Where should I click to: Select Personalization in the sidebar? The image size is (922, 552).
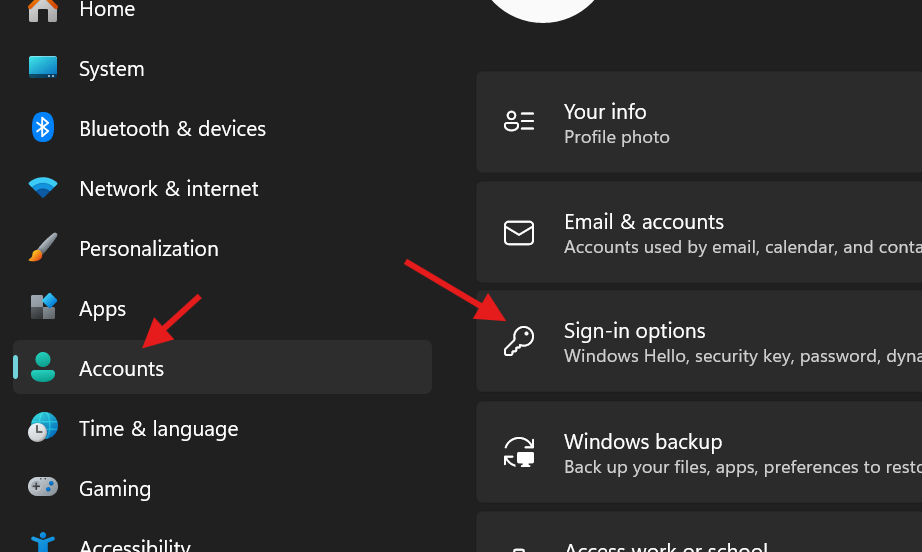(148, 249)
